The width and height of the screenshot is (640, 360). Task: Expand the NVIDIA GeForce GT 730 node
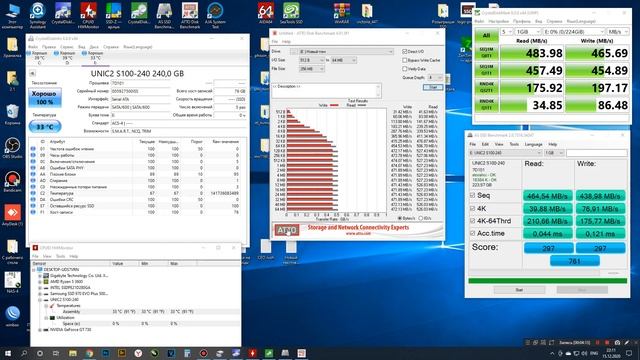[x=40, y=330]
